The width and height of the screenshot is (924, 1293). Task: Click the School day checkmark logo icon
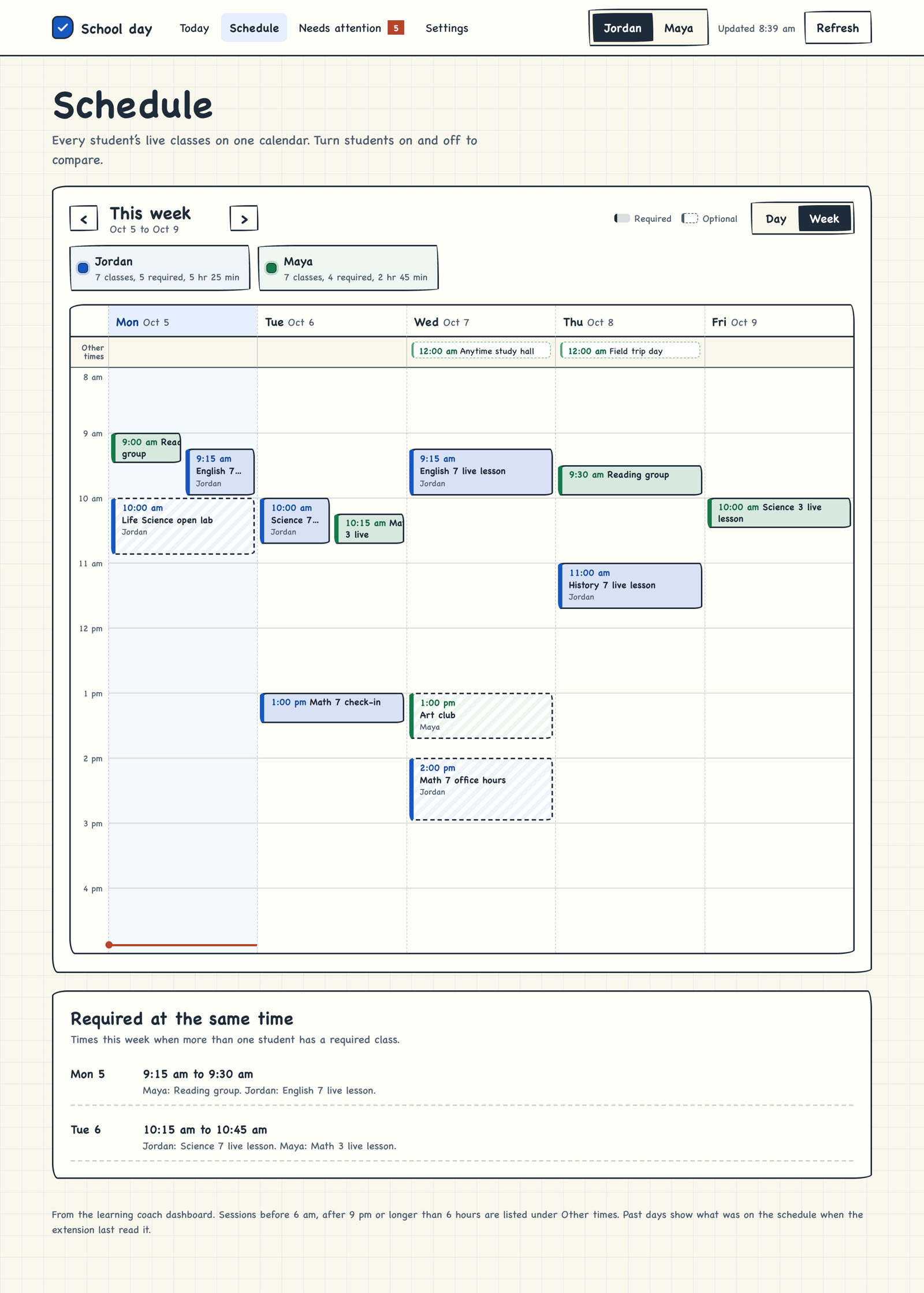62,28
